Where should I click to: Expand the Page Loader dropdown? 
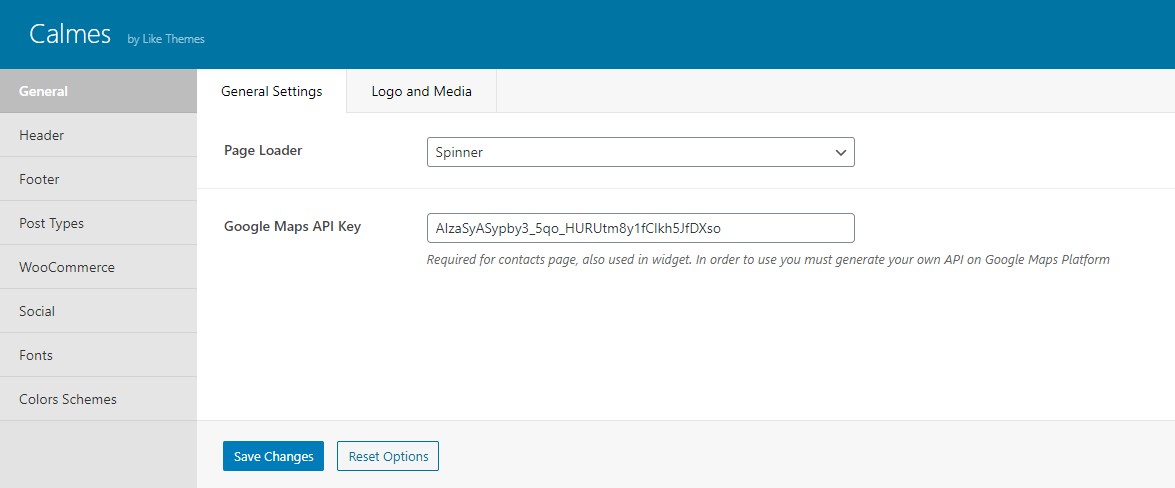(x=641, y=152)
